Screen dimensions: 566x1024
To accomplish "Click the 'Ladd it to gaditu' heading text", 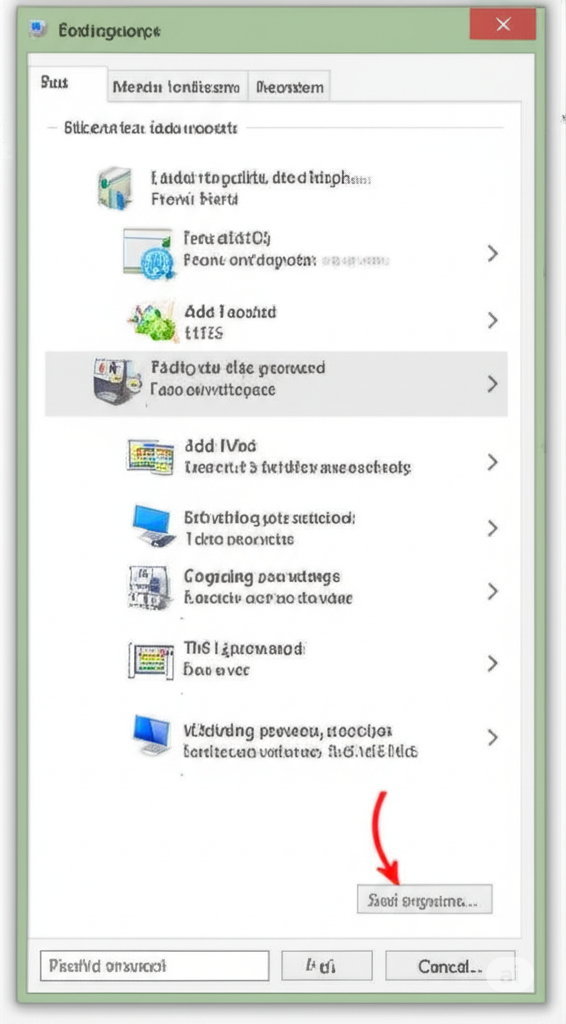I will coord(262,178).
